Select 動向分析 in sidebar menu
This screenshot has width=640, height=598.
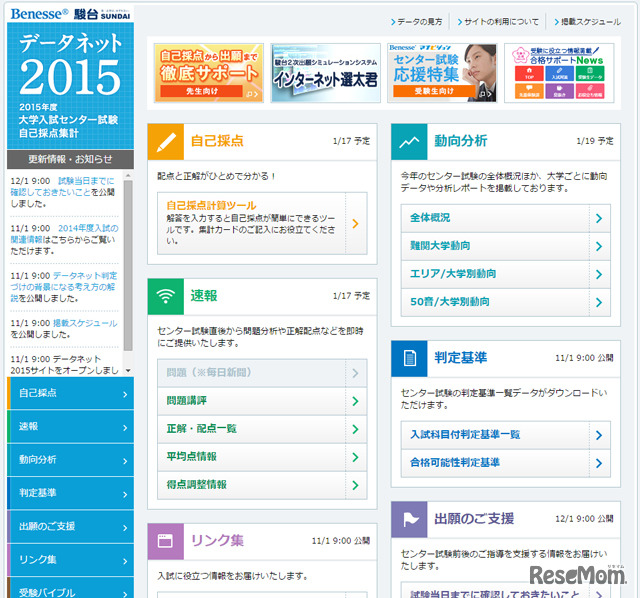[x=70, y=460]
